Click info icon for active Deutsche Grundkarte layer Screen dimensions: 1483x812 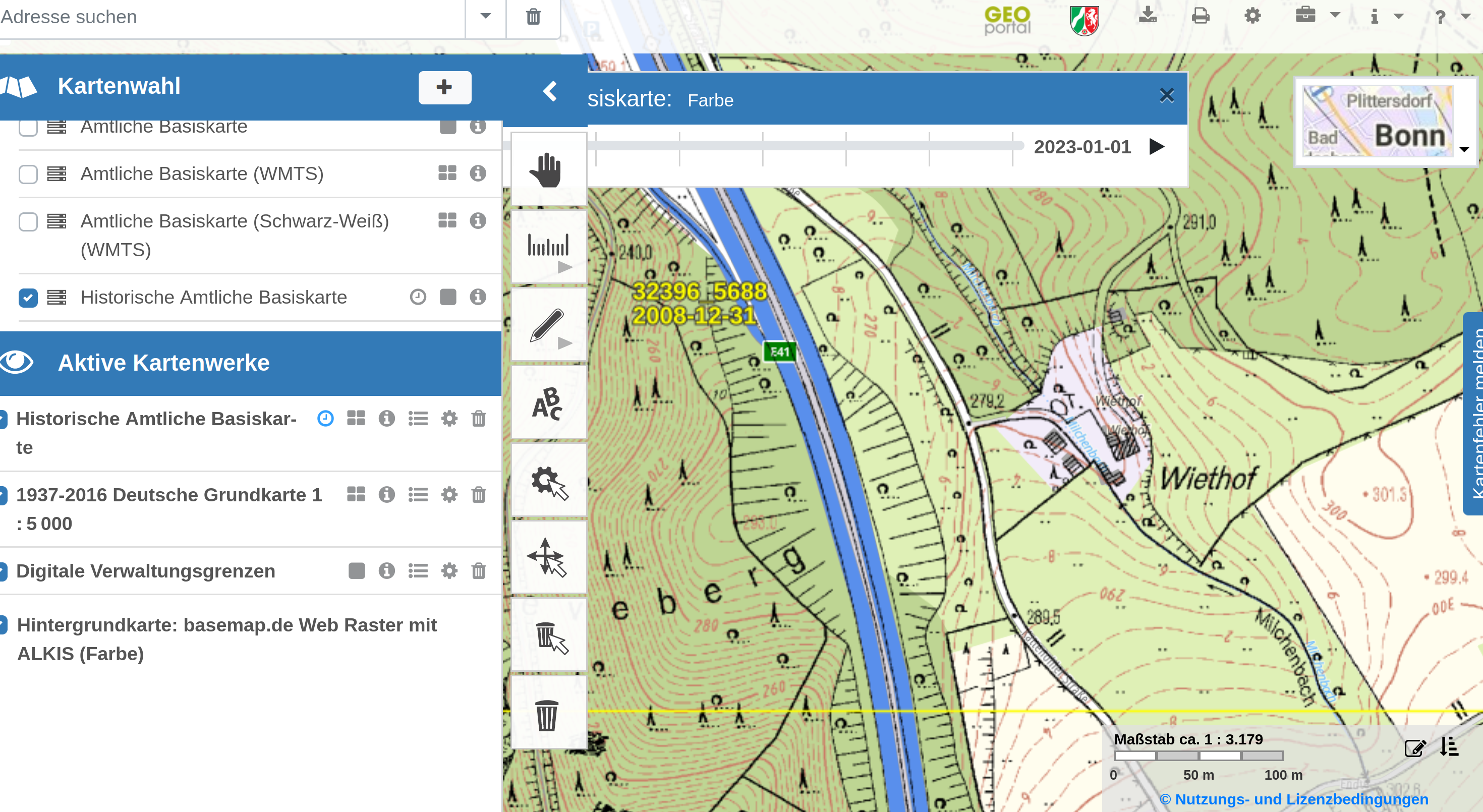(387, 494)
